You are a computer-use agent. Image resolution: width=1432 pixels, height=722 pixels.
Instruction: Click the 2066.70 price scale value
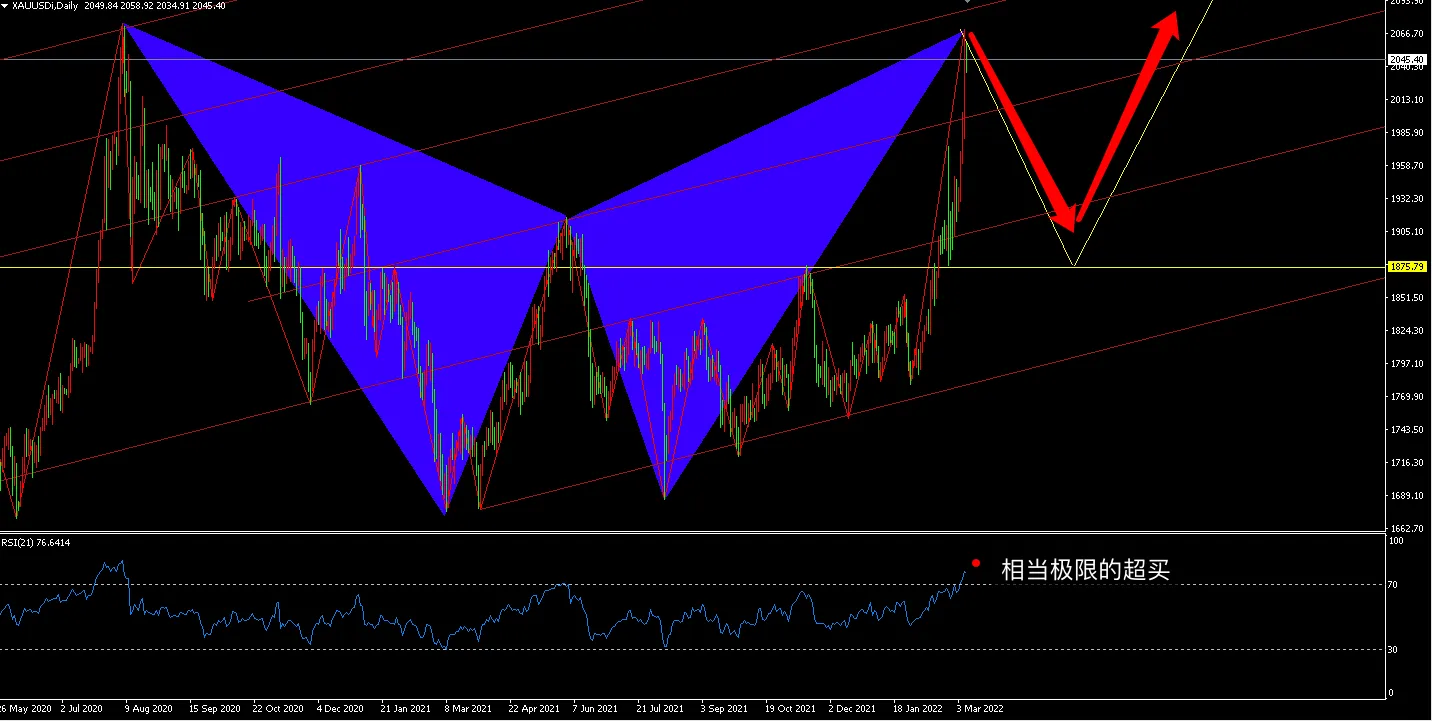point(1406,34)
